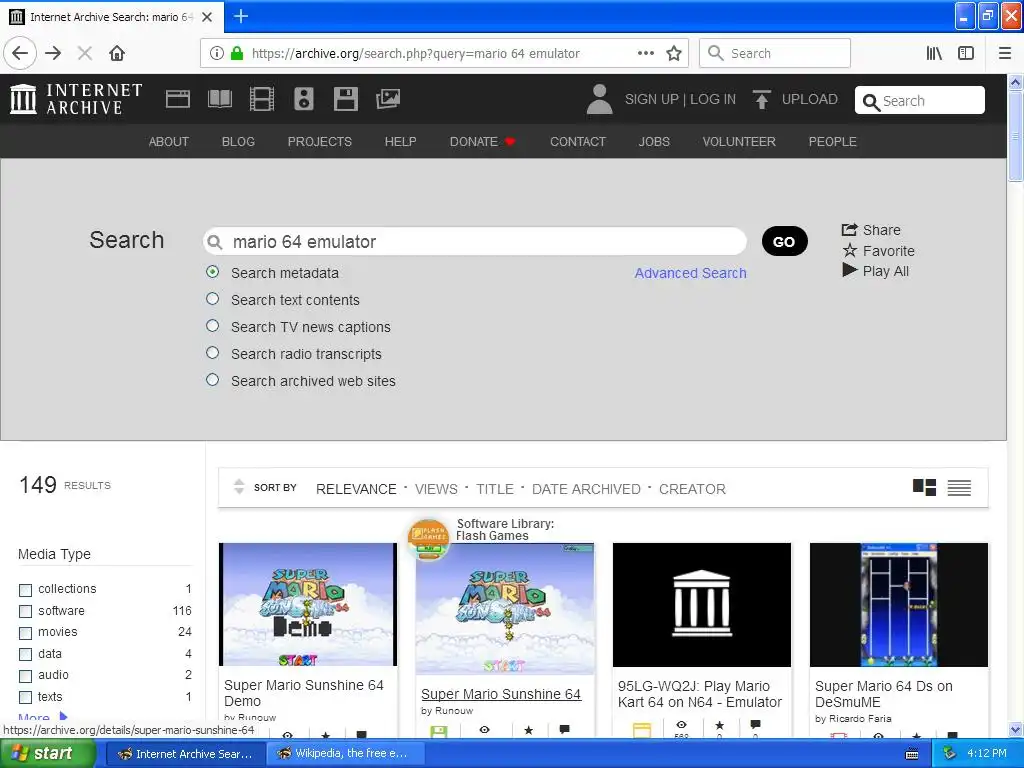This screenshot has width=1024, height=768.
Task: Open the VOLUNTEER menu item
Action: pyautogui.click(x=739, y=142)
